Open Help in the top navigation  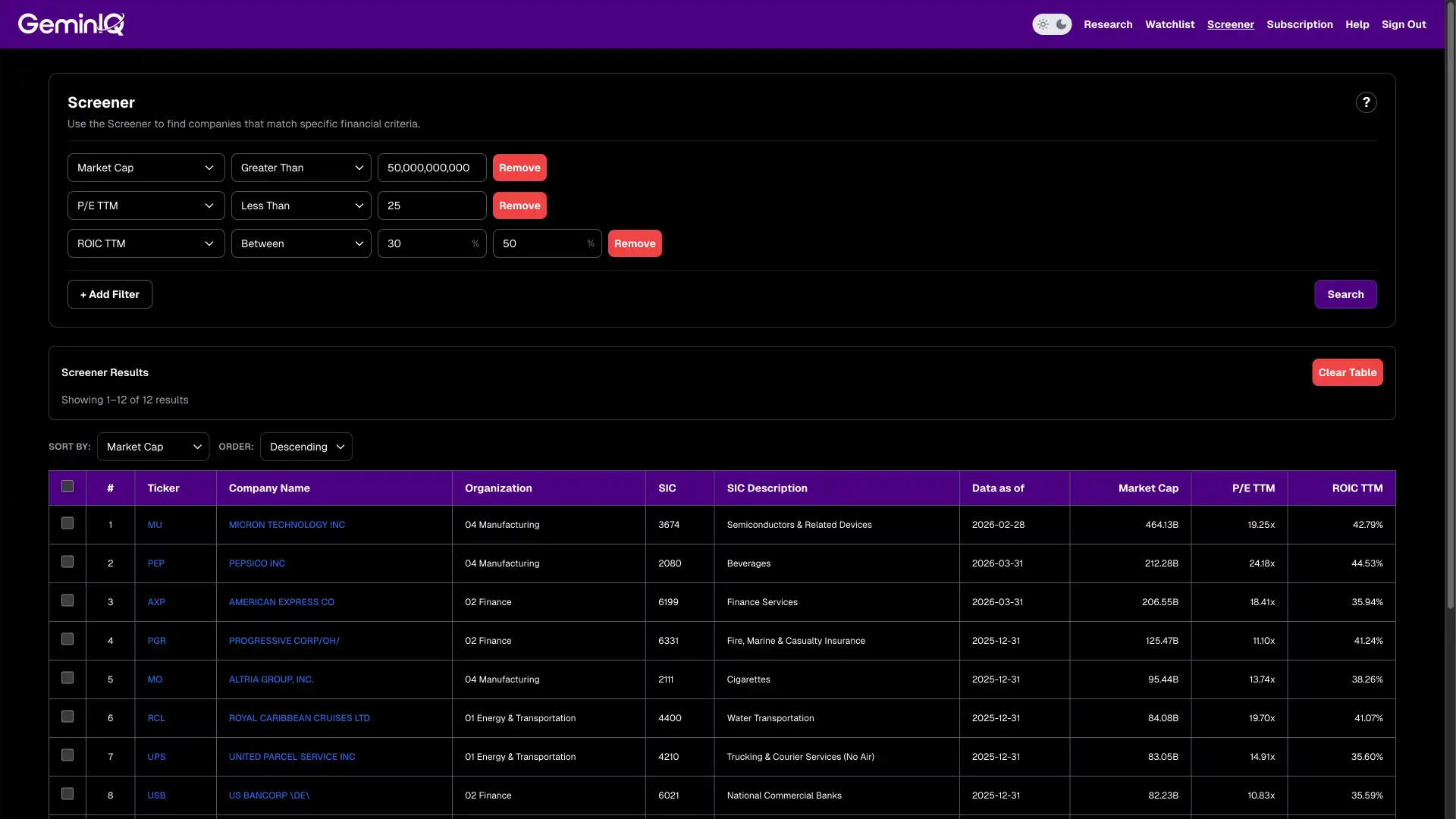pos(1357,24)
